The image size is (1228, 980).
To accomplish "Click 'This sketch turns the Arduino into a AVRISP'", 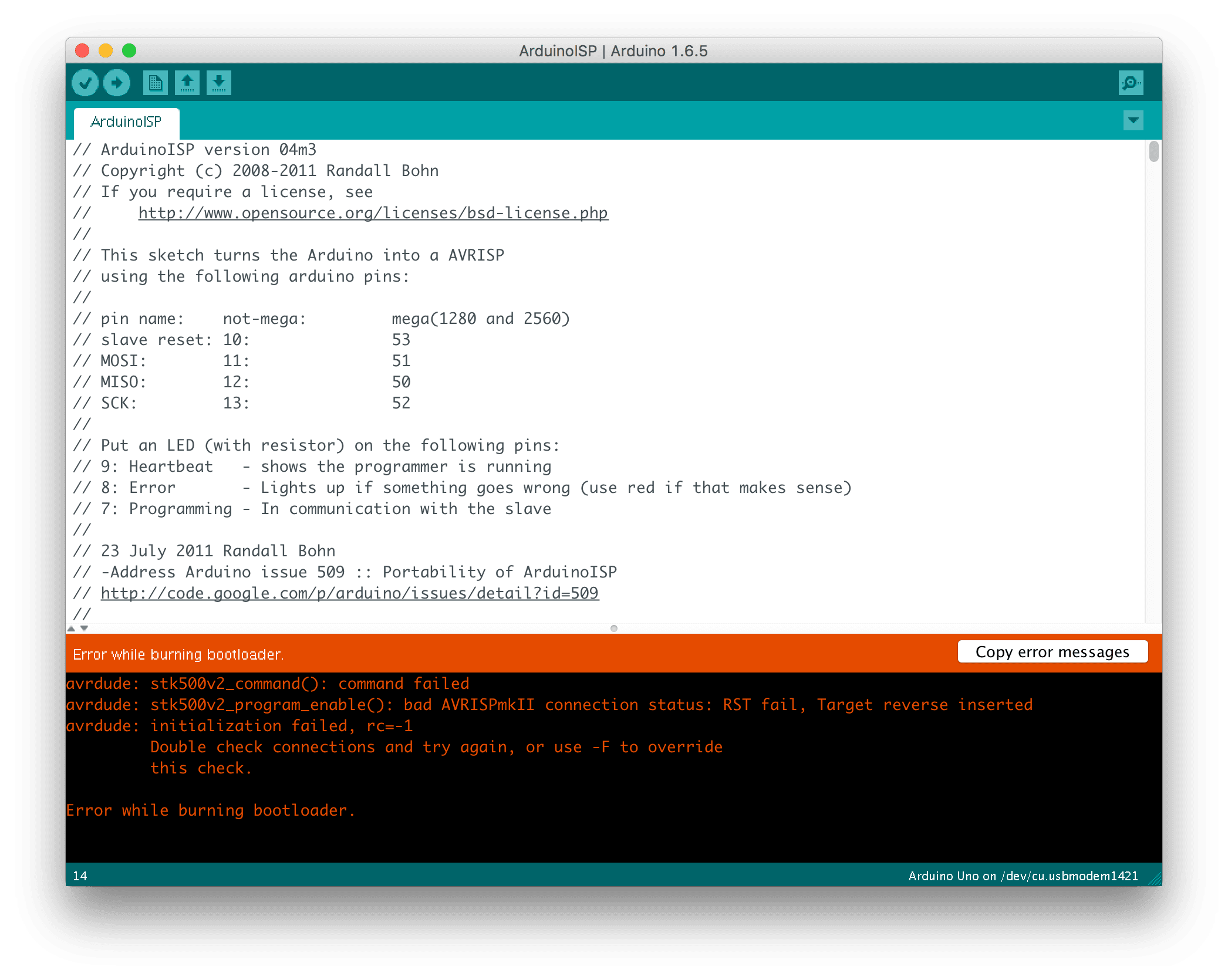I will (289, 255).
